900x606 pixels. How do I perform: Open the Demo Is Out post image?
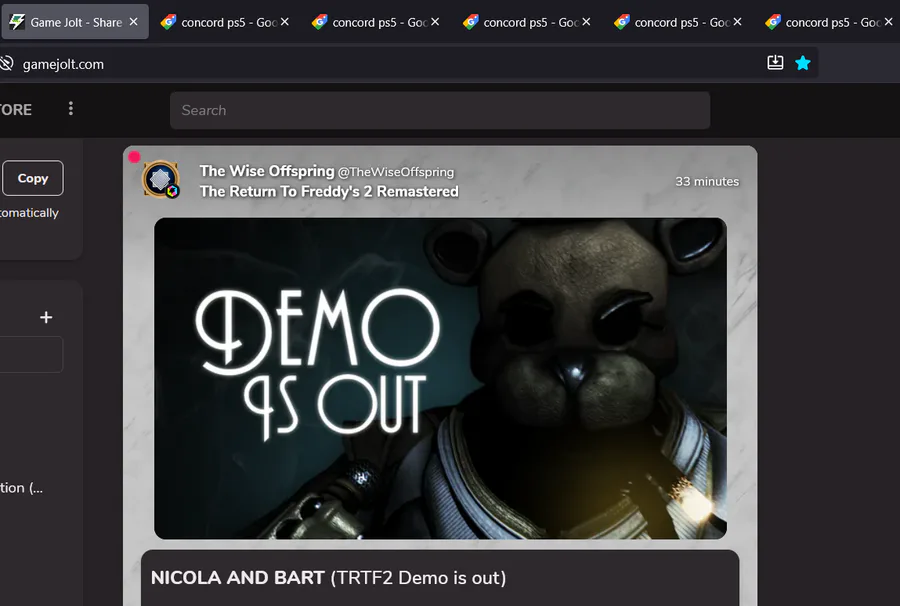(440, 378)
